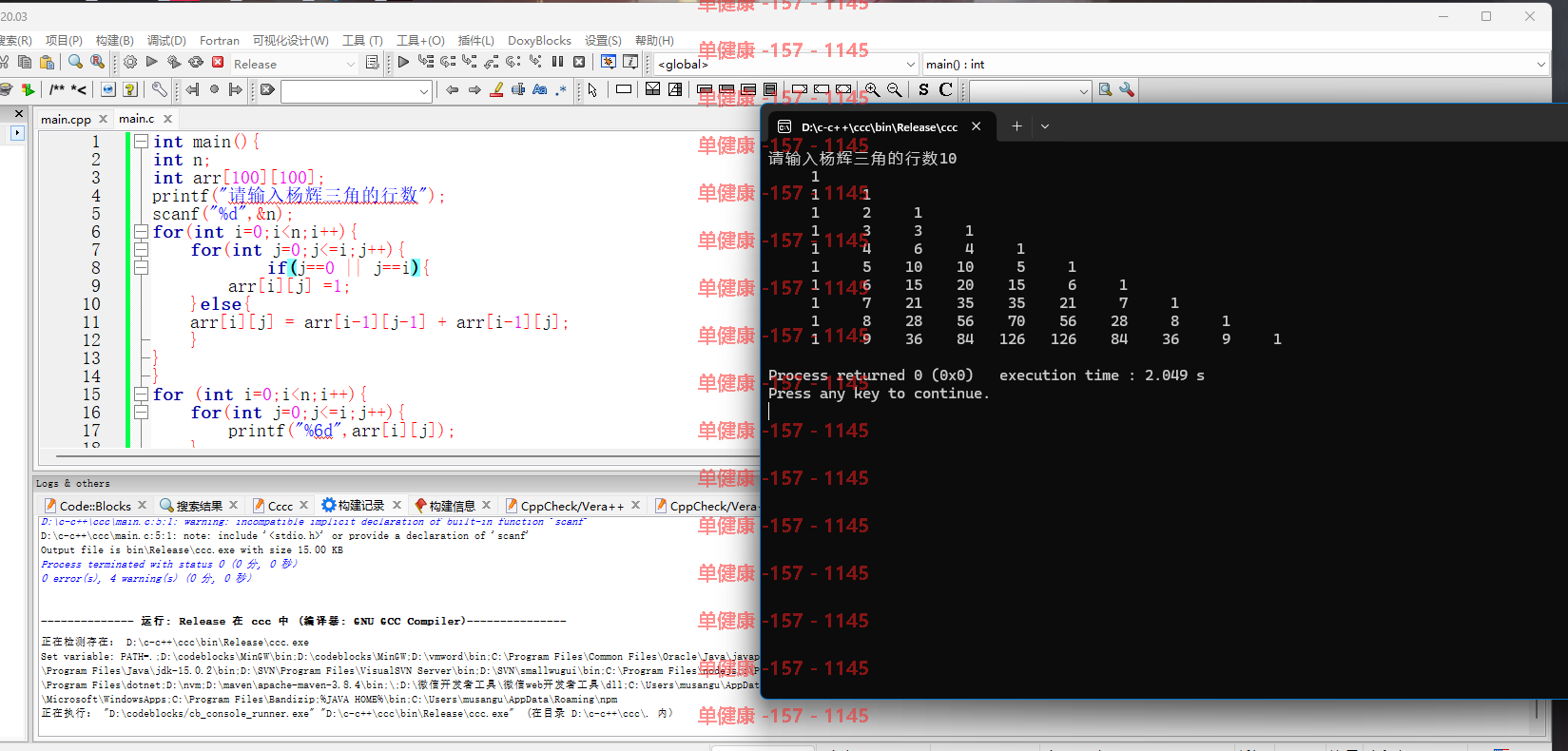The height and width of the screenshot is (751, 1568).
Task: Switch to the 搜索结果 log tab
Action: click(x=199, y=506)
